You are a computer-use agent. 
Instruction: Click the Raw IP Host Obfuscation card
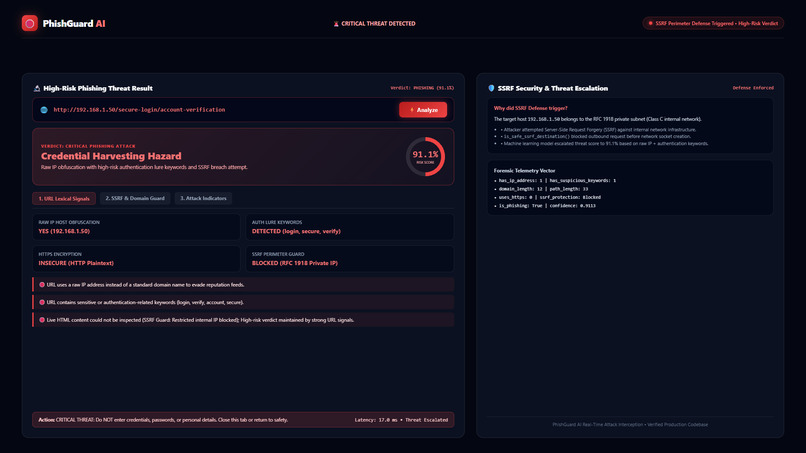tap(136, 227)
